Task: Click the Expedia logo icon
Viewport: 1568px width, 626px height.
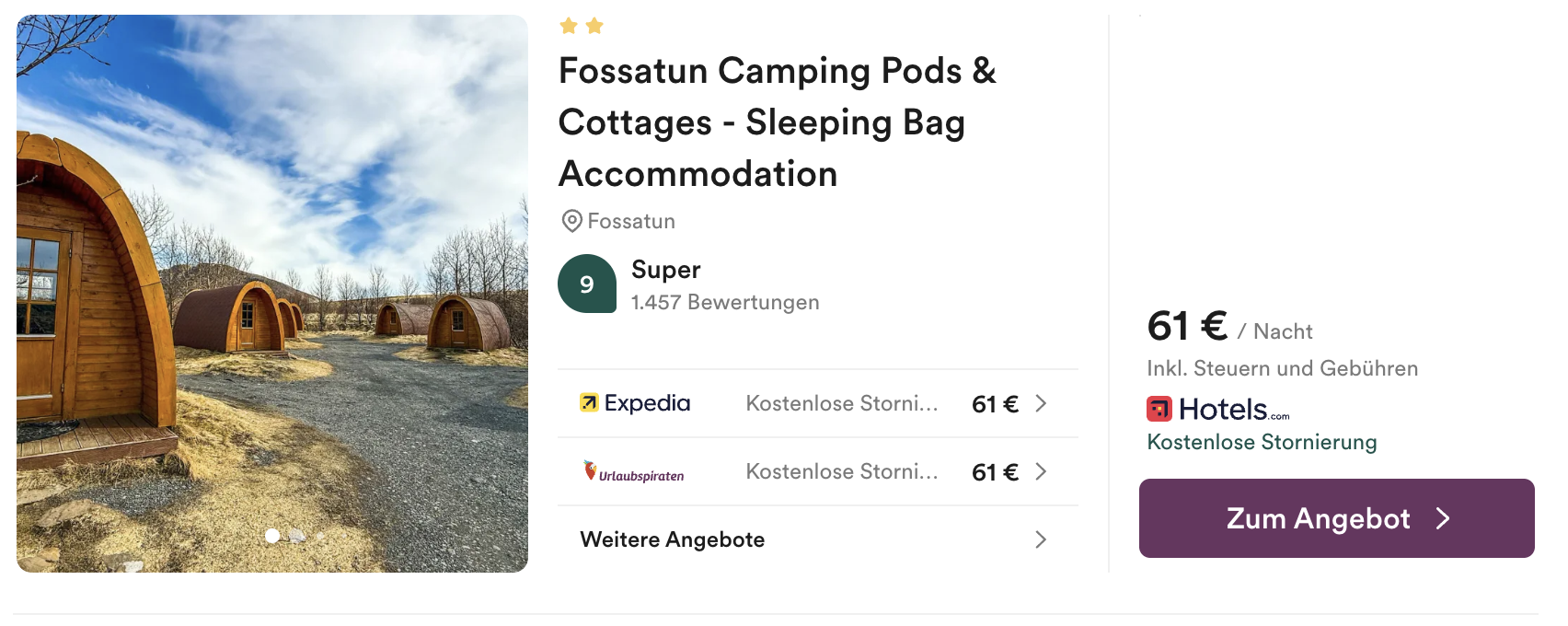Action: [589, 402]
